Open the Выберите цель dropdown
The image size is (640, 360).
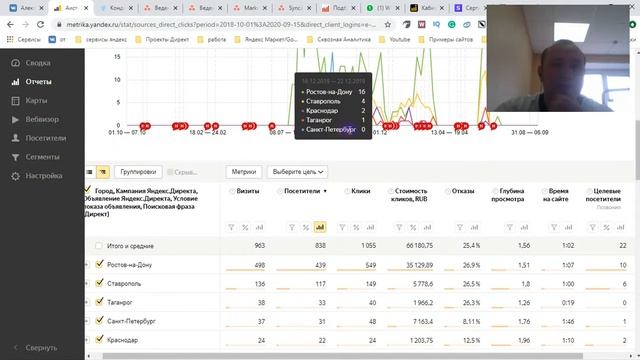point(298,172)
